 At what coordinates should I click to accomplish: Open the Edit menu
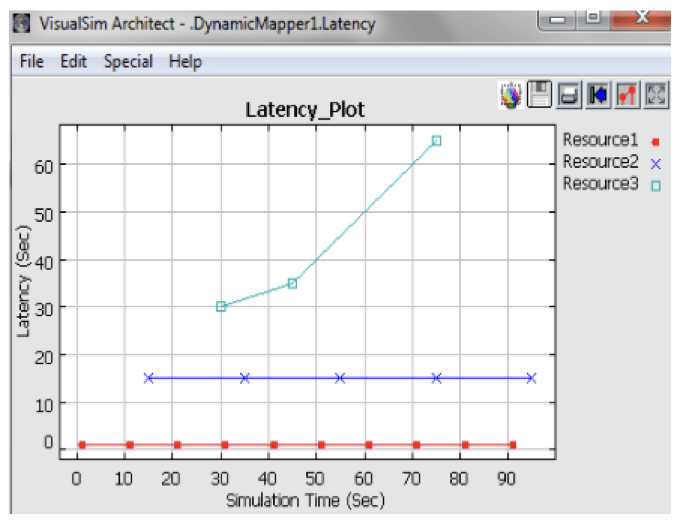tap(73, 61)
